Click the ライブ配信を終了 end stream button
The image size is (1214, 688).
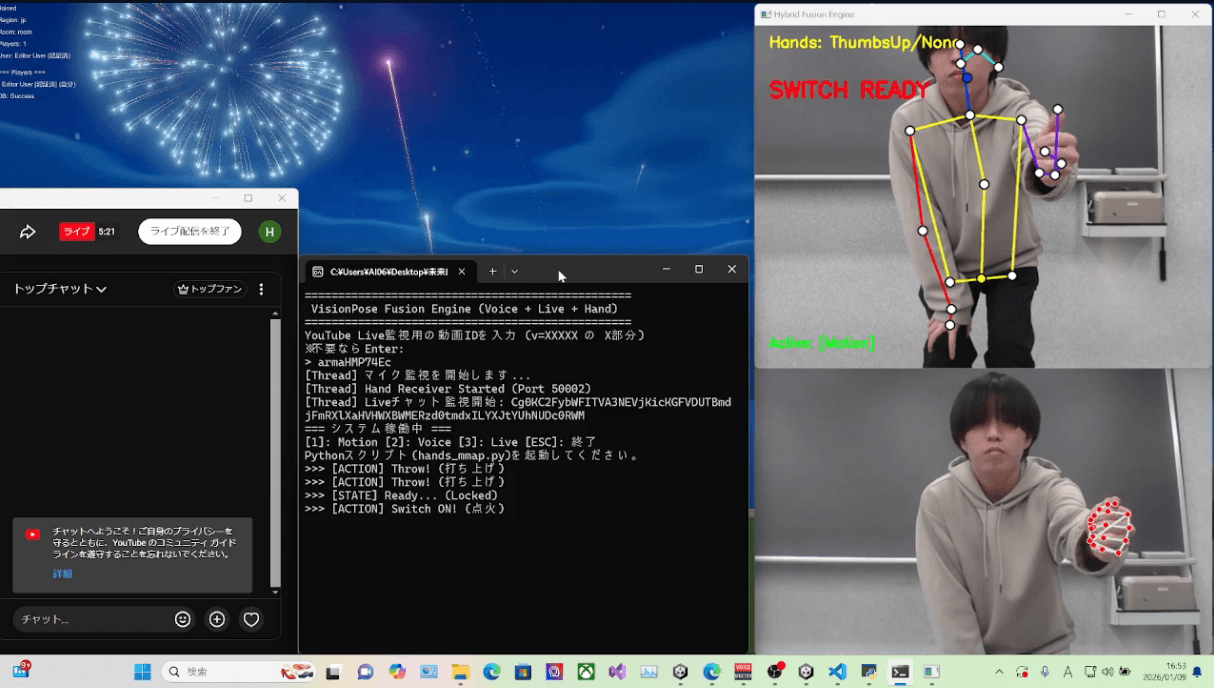[x=190, y=232]
